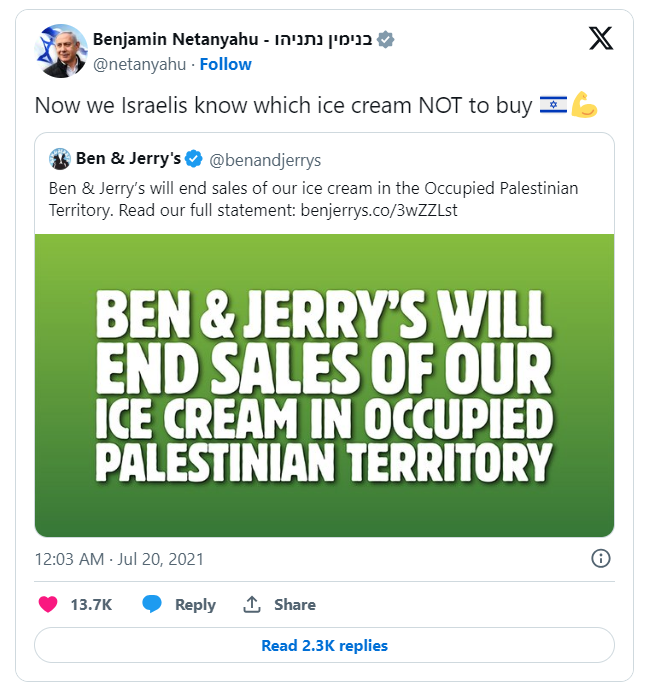Open the @netanyahu handle link

139,65
